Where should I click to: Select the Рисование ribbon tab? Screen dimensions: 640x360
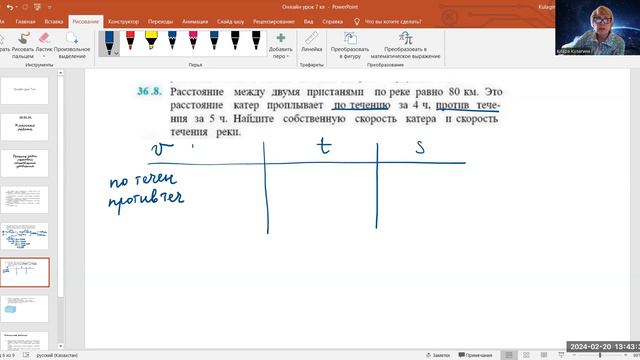click(x=86, y=22)
